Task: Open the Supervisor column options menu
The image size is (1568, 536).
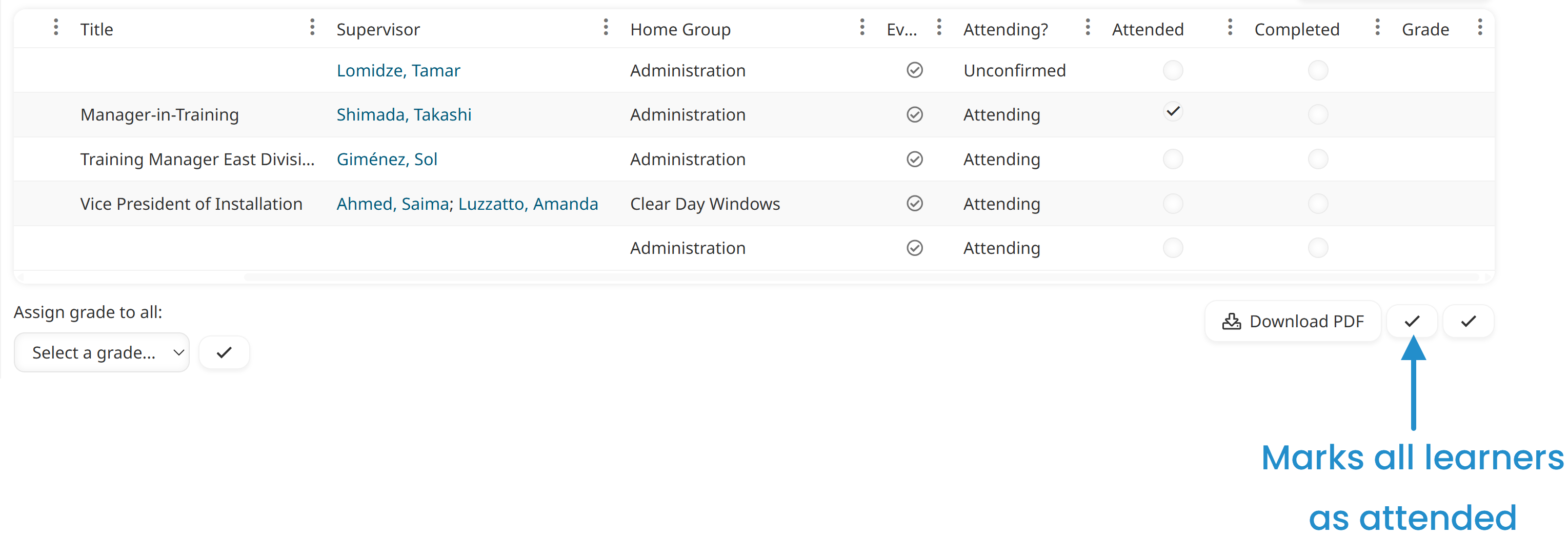Action: [605, 27]
